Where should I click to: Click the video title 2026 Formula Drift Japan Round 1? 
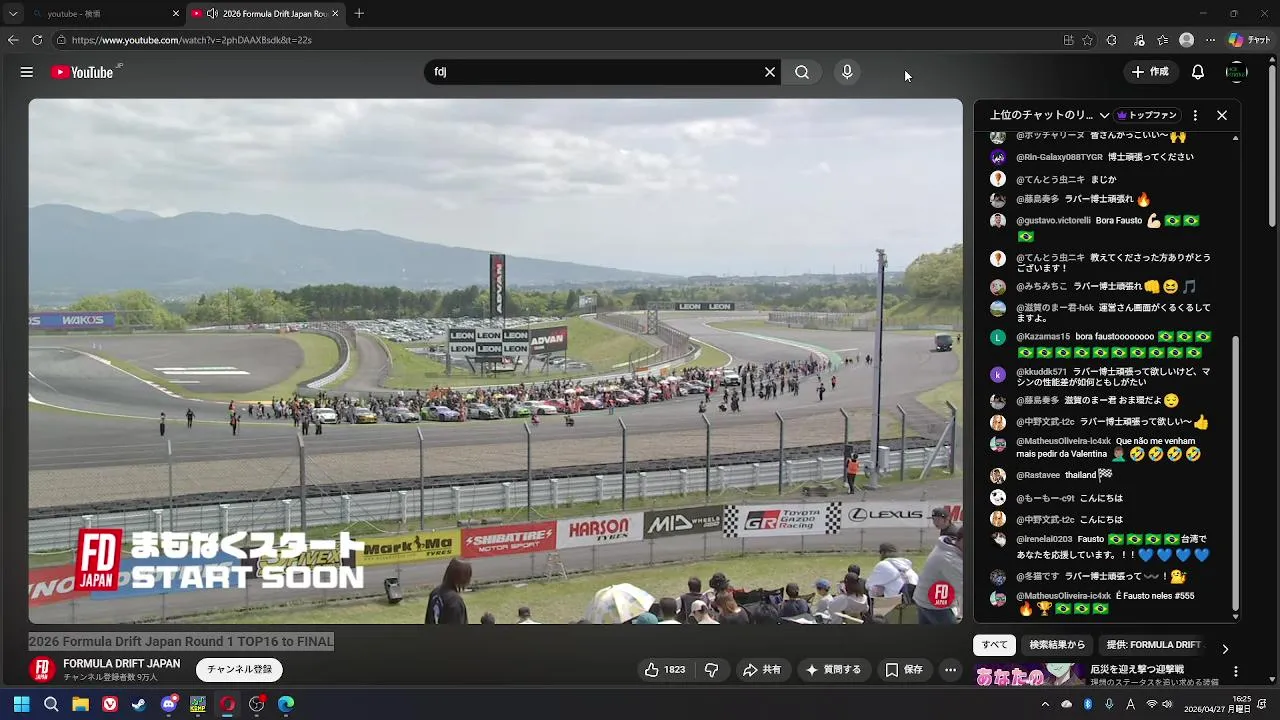(x=181, y=641)
